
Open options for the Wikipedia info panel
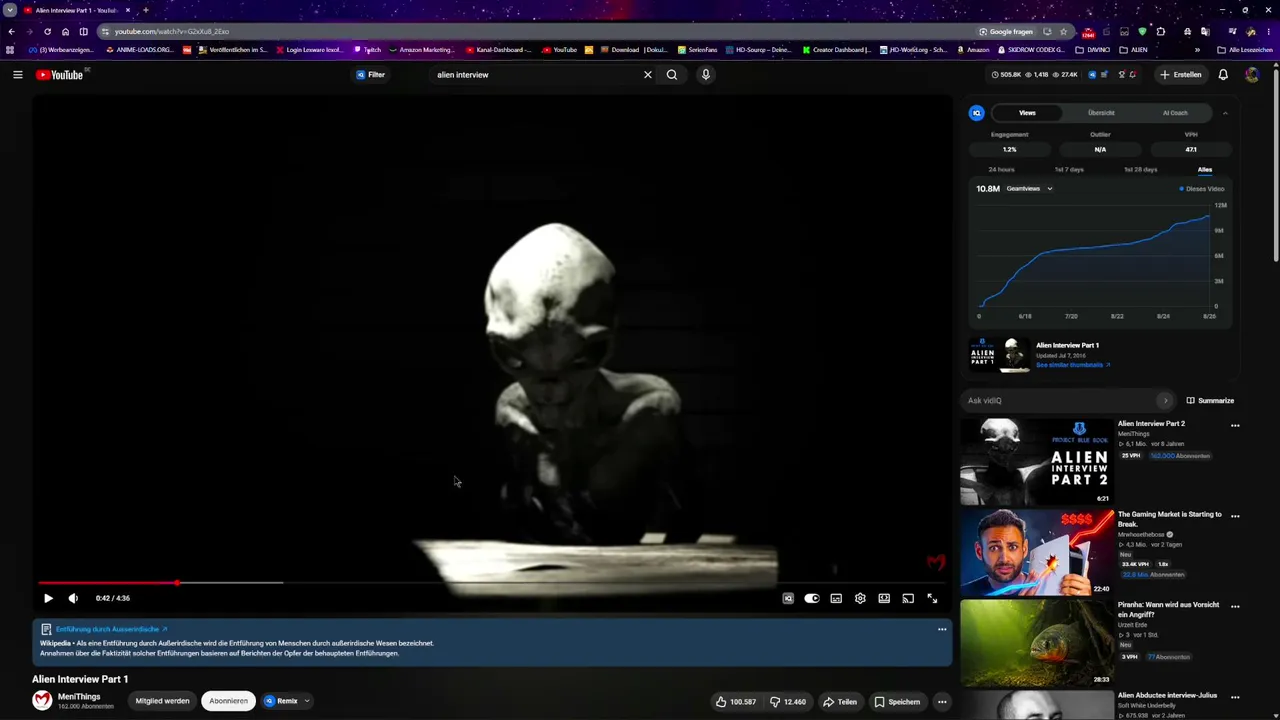[942, 629]
